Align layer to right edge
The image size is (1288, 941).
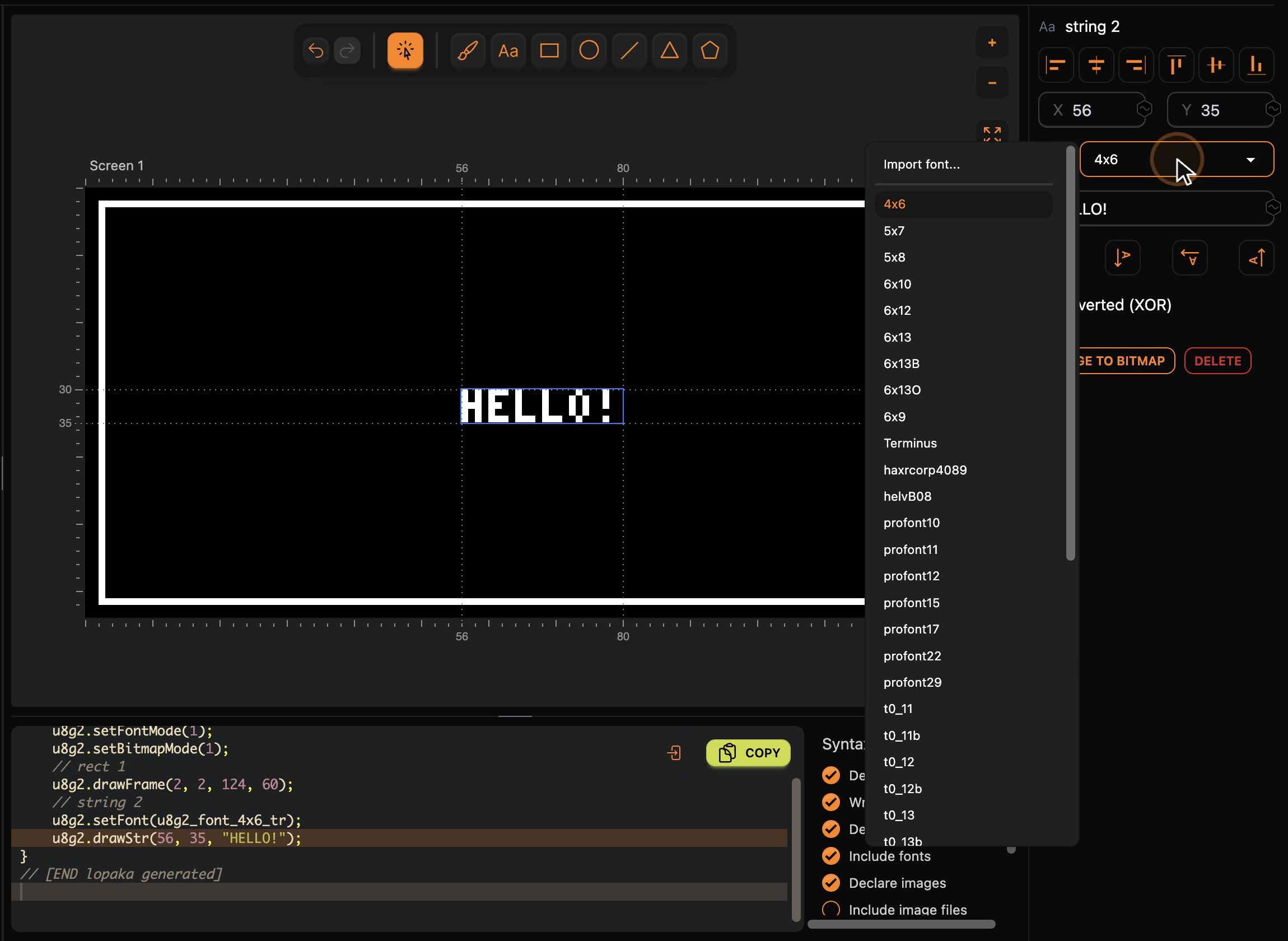[1136, 65]
